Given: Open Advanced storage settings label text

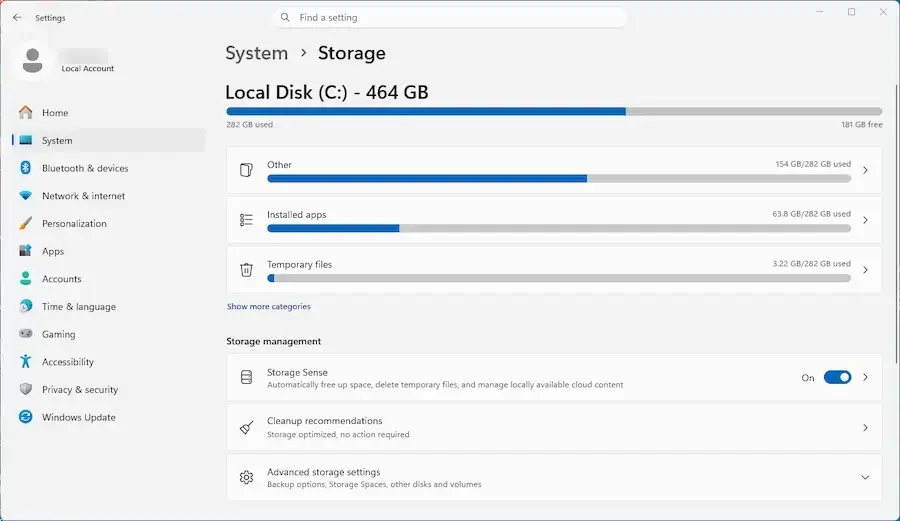Looking at the screenshot, I should pyautogui.click(x=324, y=472).
